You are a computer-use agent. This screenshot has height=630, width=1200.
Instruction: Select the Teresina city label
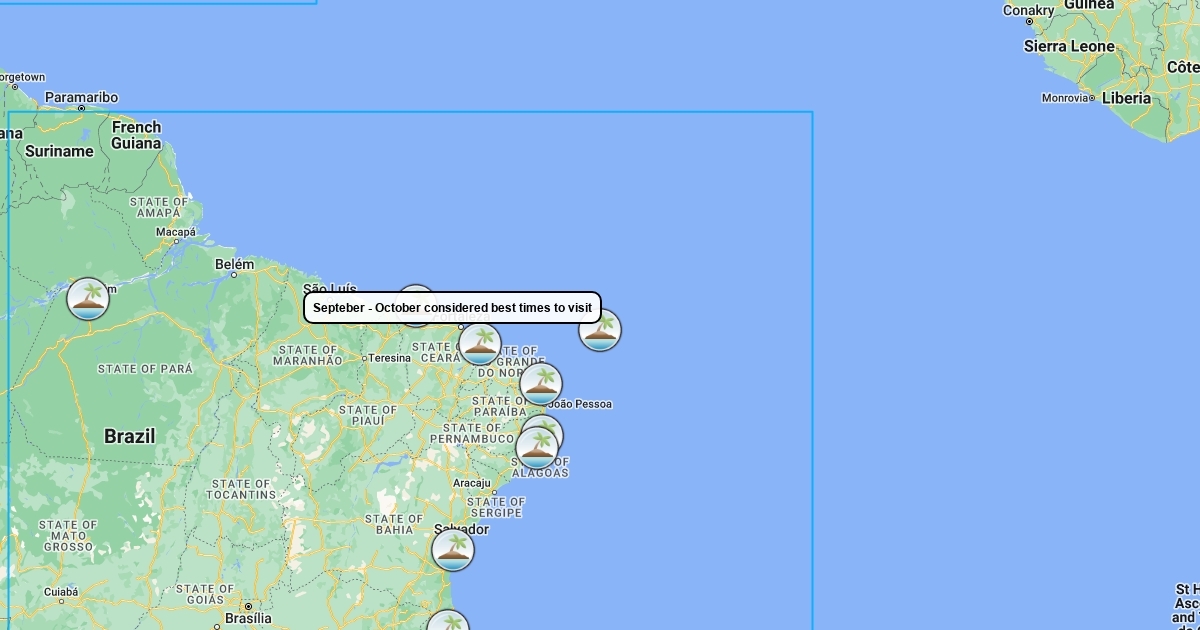pyautogui.click(x=389, y=358)
